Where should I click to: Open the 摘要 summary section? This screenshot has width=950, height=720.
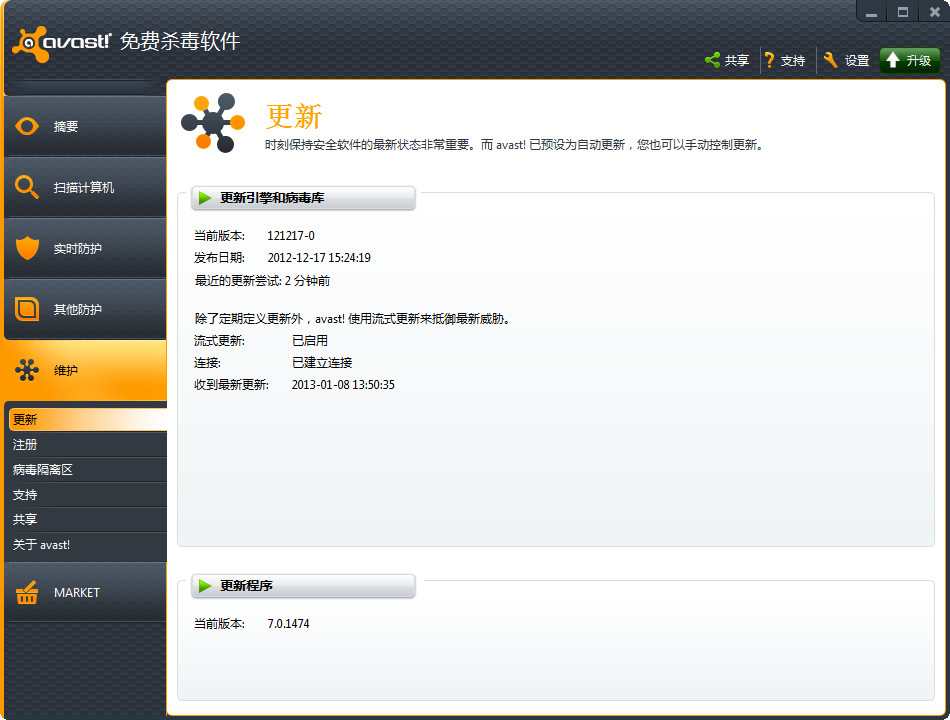click(x=85, y=126)
